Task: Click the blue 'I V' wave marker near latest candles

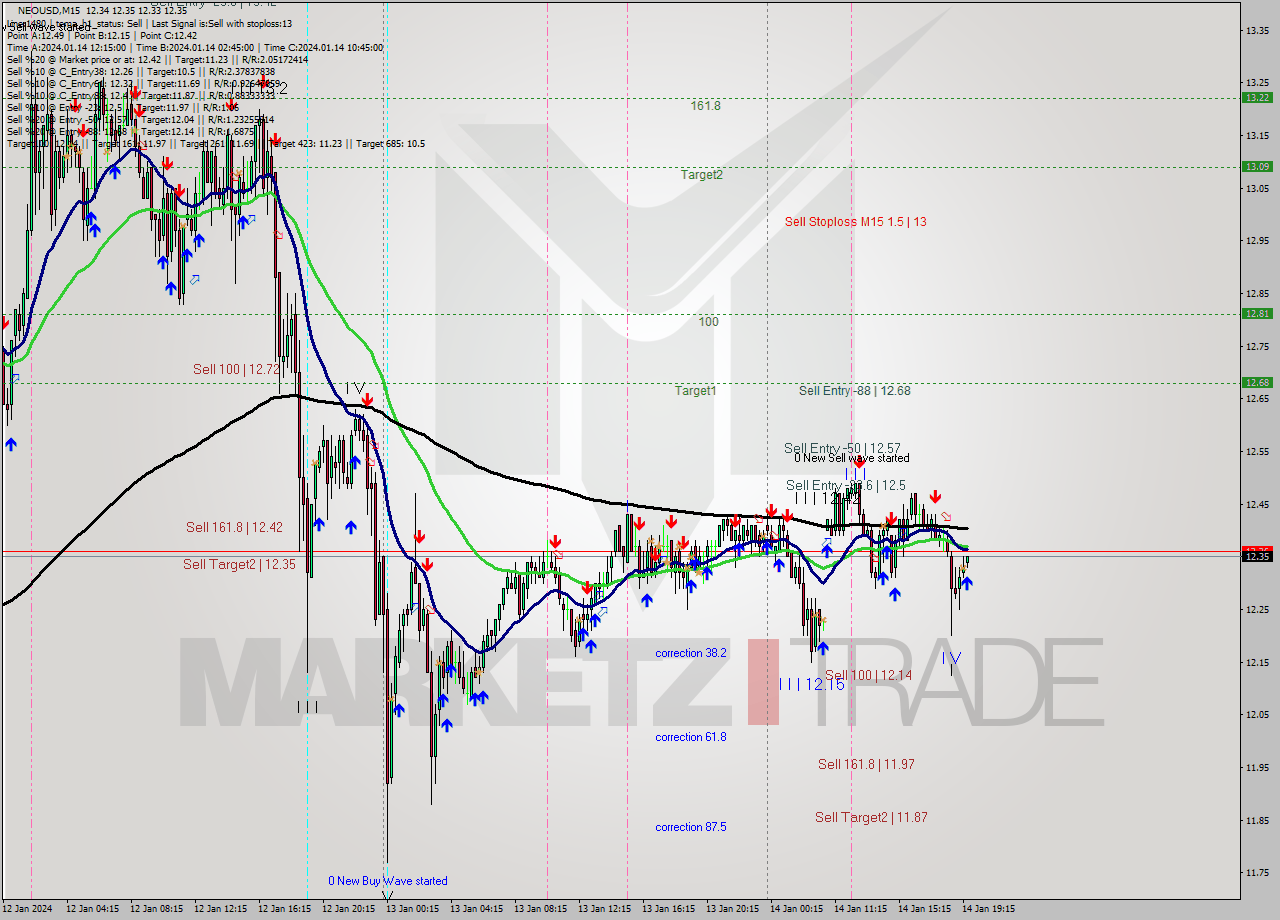Action: [951, 657]
